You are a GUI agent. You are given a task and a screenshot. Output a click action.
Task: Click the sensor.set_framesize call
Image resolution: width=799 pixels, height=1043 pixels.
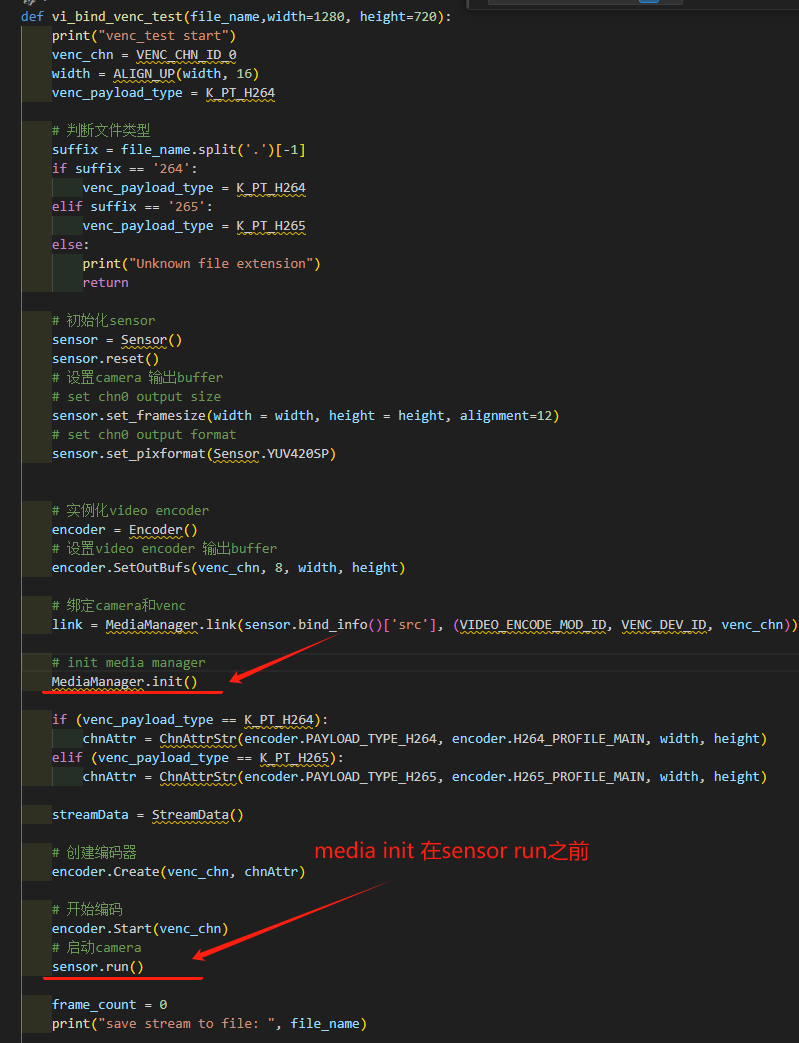point(128,416)
